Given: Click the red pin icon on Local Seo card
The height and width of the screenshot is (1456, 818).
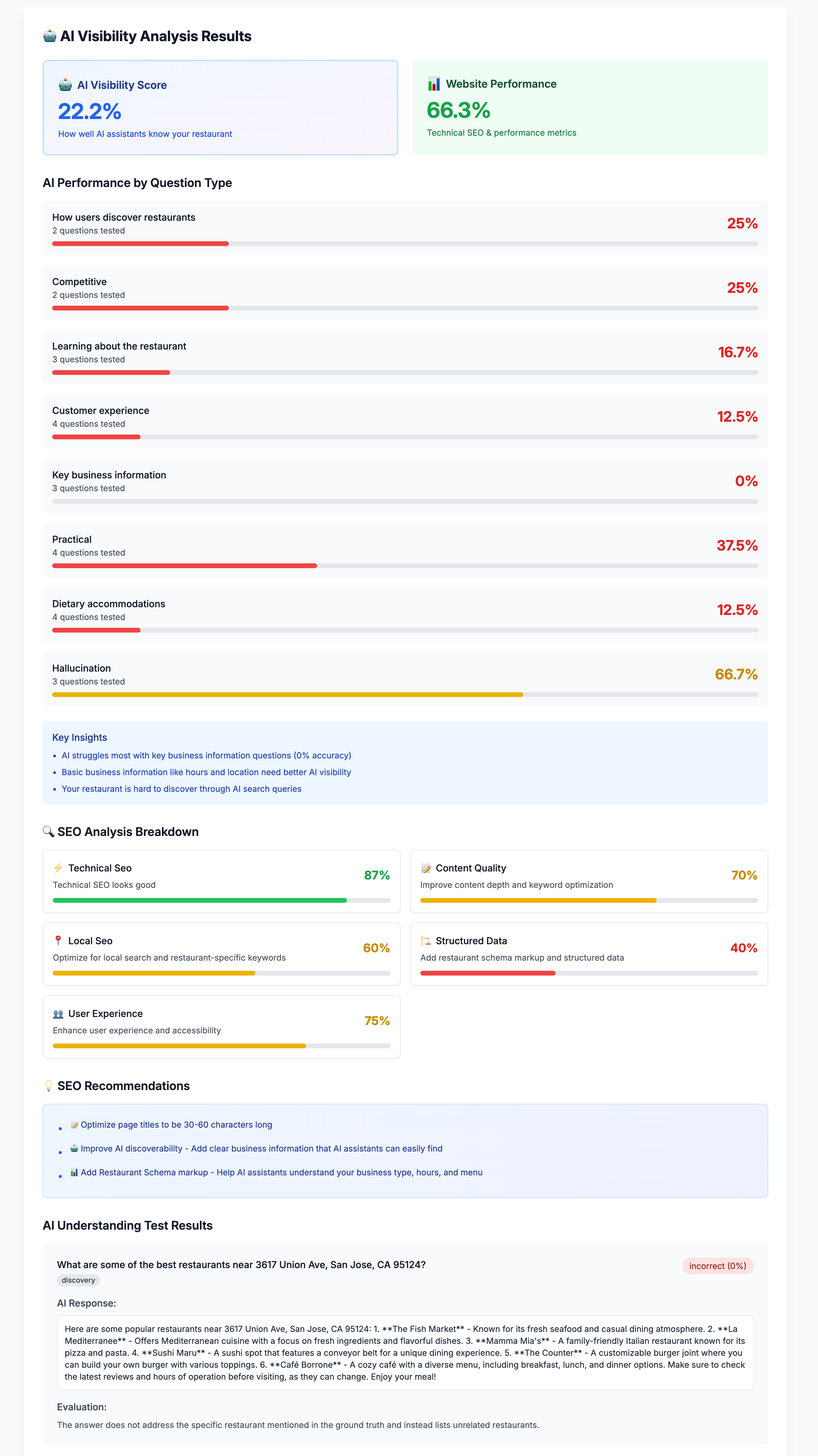Looking at the screenshot, I should [58, 941].
